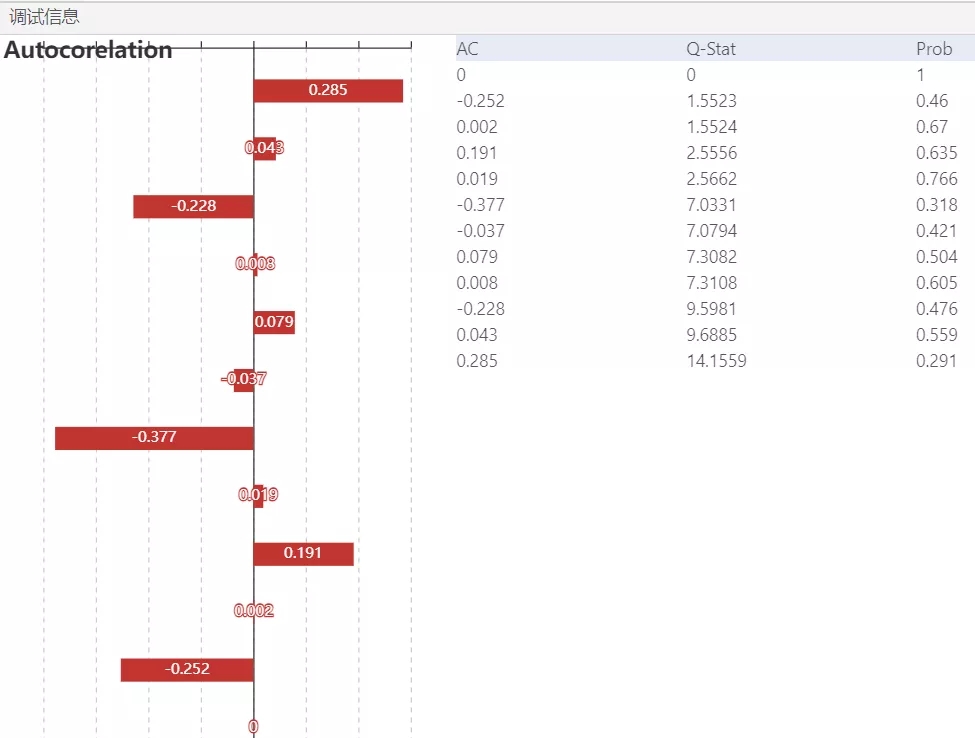Click the 0.043 bar label in chart
This screenshot has width=975, height=738.
click(264, 148)
